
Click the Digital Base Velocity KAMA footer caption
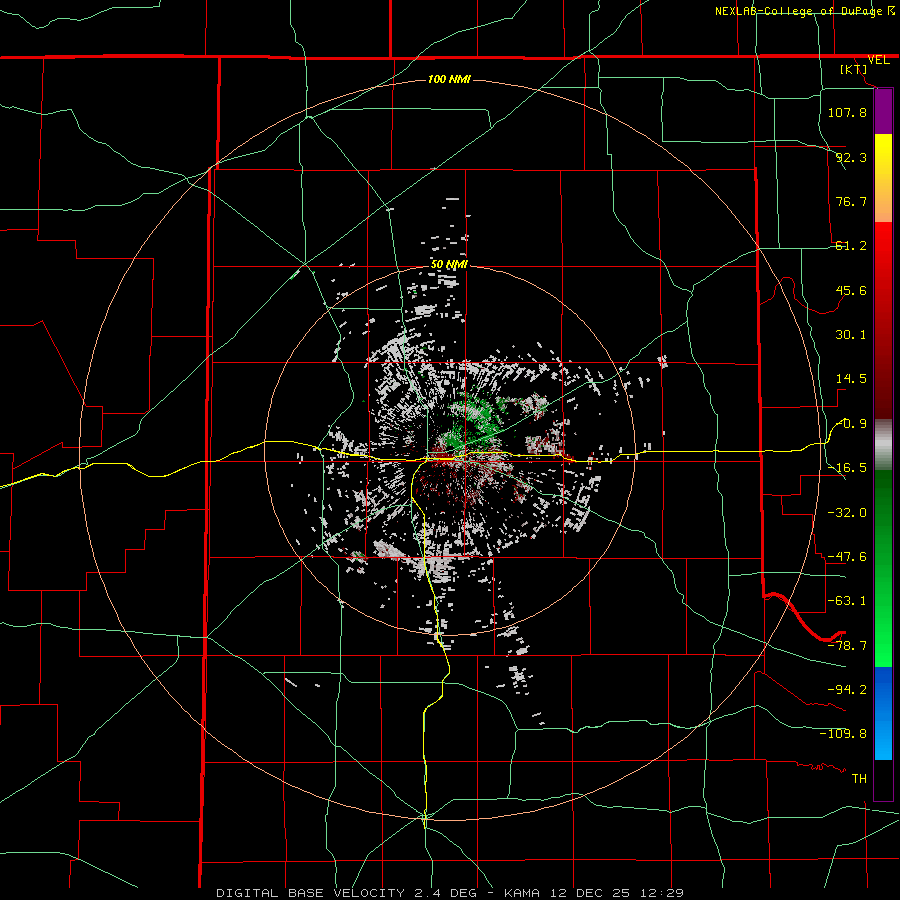(450, 893)
